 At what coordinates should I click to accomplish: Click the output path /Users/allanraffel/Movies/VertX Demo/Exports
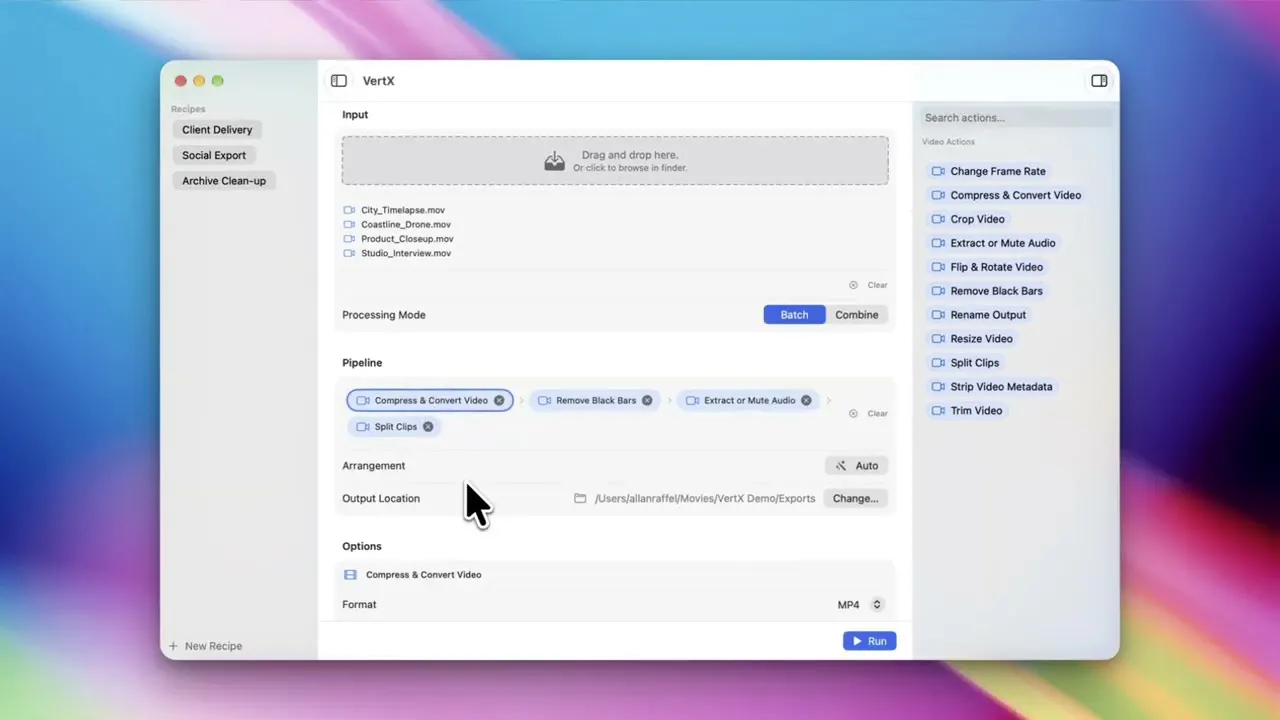(705, 498)
